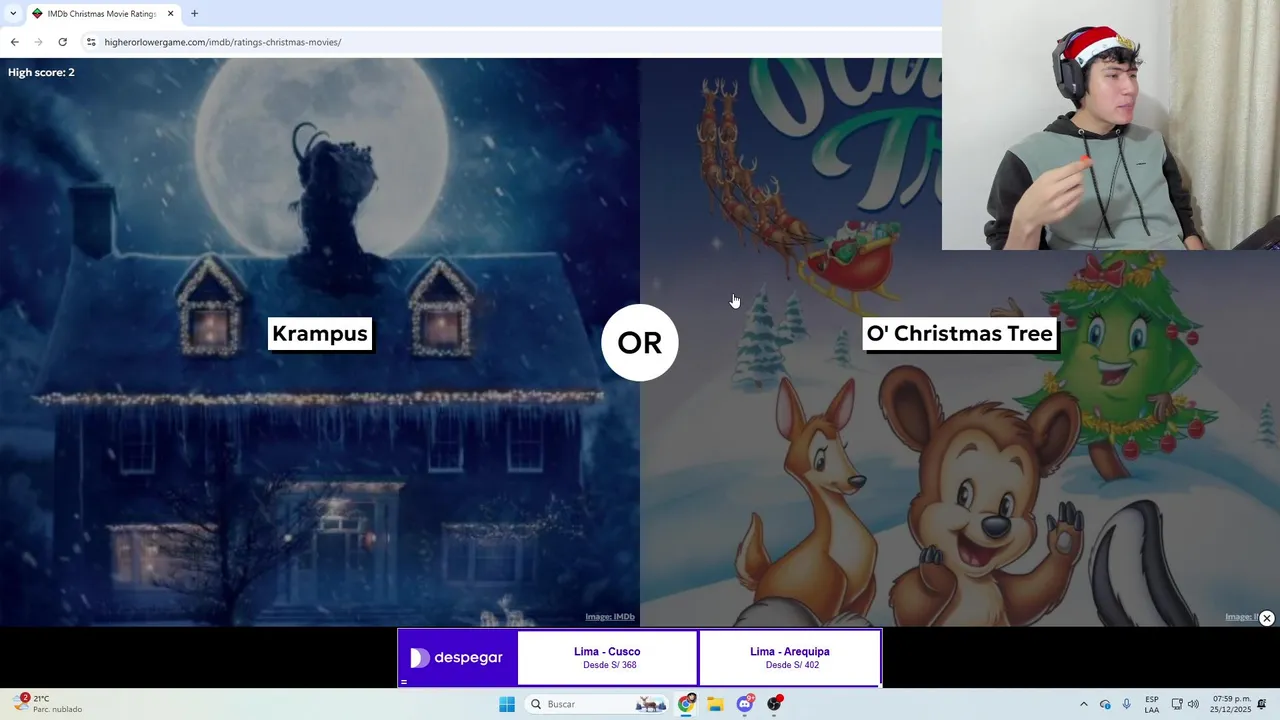Open File Explorer from the taskbar

(x=715, y=704)
